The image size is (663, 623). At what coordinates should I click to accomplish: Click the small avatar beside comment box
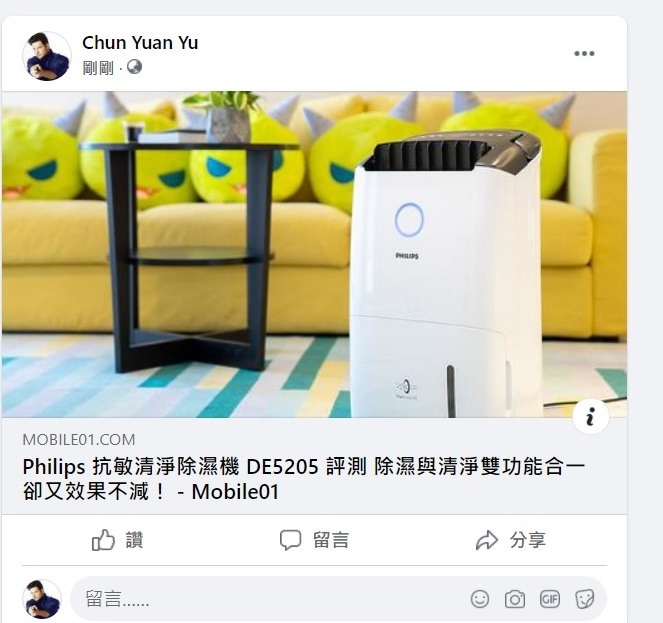click(41, 599)
